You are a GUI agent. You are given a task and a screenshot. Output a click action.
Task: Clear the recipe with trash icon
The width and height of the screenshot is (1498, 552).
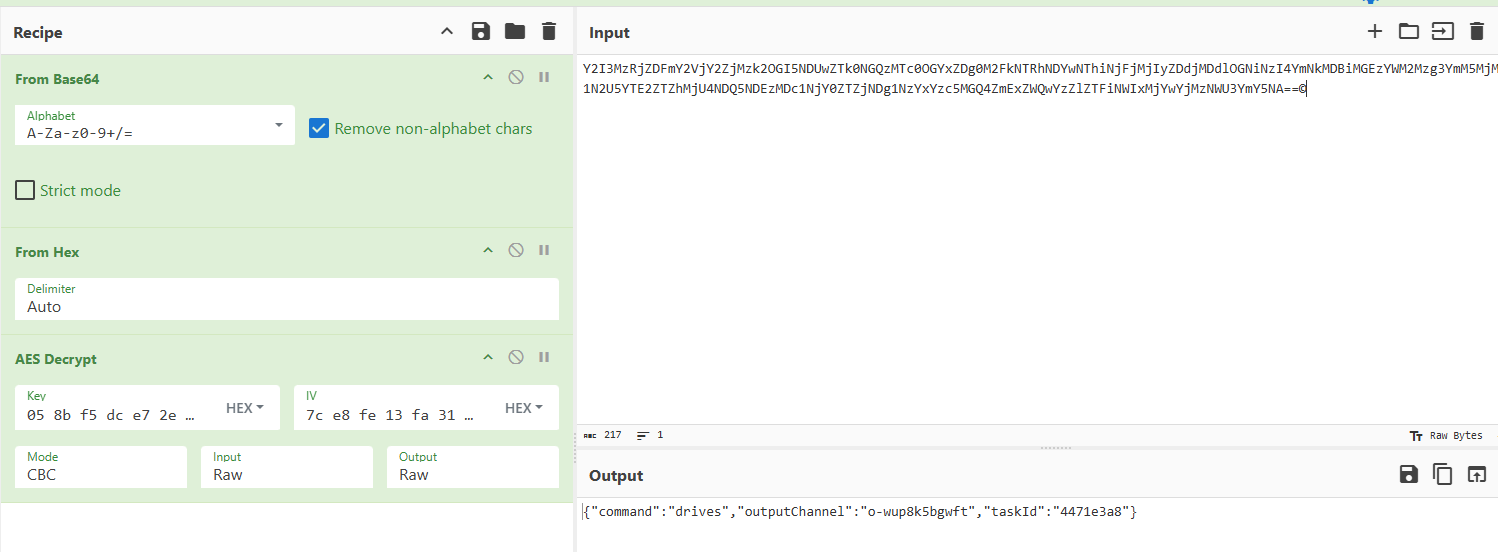[x=548, y=32]
